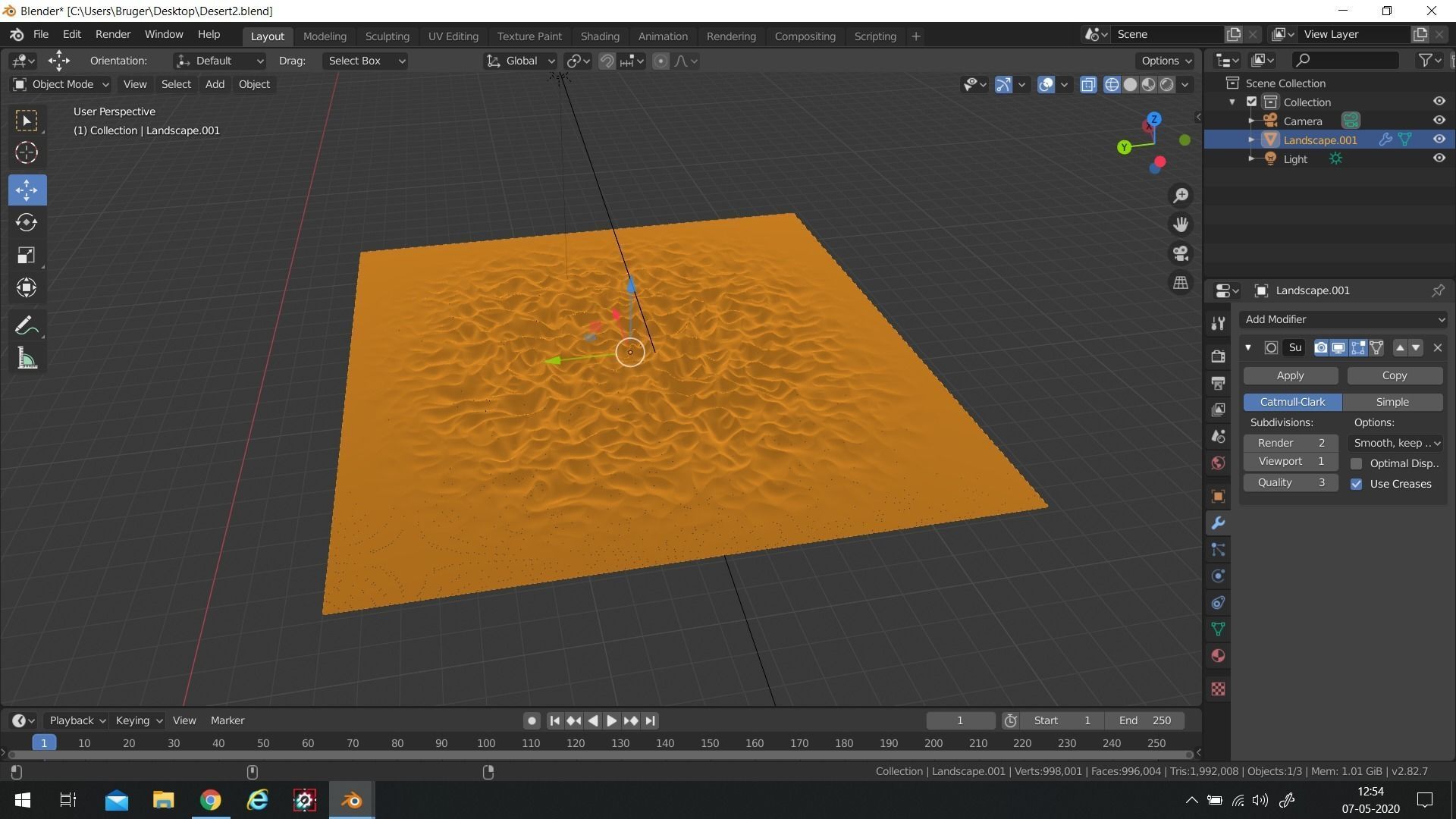
Task: Select the Annotate tool
Action: (27, 326)
